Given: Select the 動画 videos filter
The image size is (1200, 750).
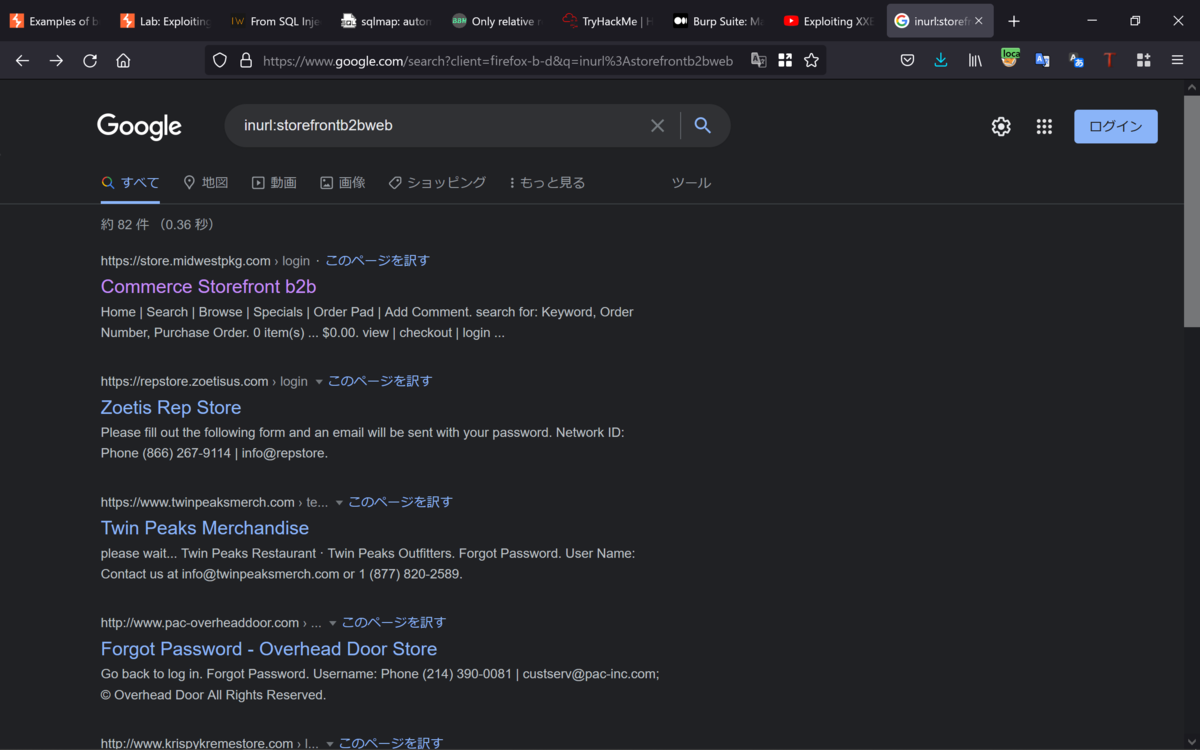Looking at the screenshot, I should point(274,183).
